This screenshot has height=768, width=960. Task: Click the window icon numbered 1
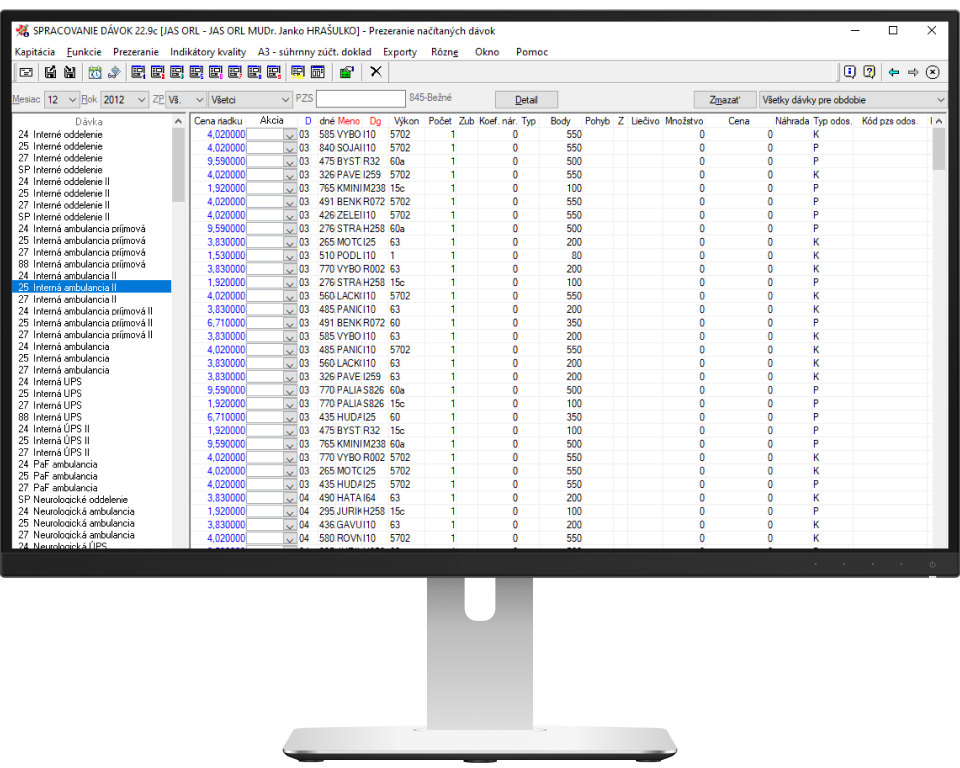click(138, 72)
